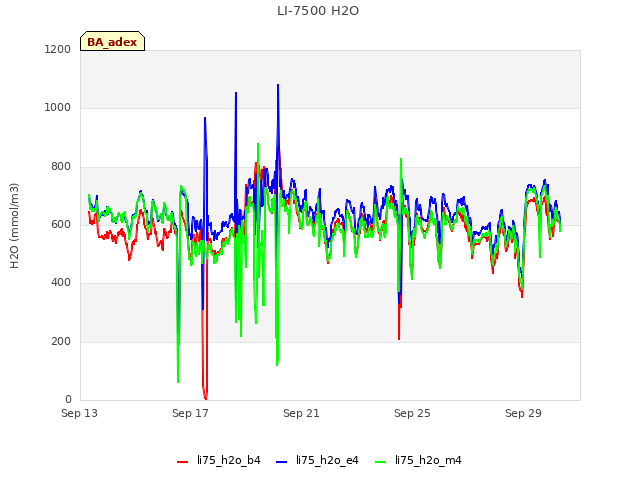Click the Sep 29 x-axis label
Viewport: 640px width, 480px height.
tap(523, 413)
